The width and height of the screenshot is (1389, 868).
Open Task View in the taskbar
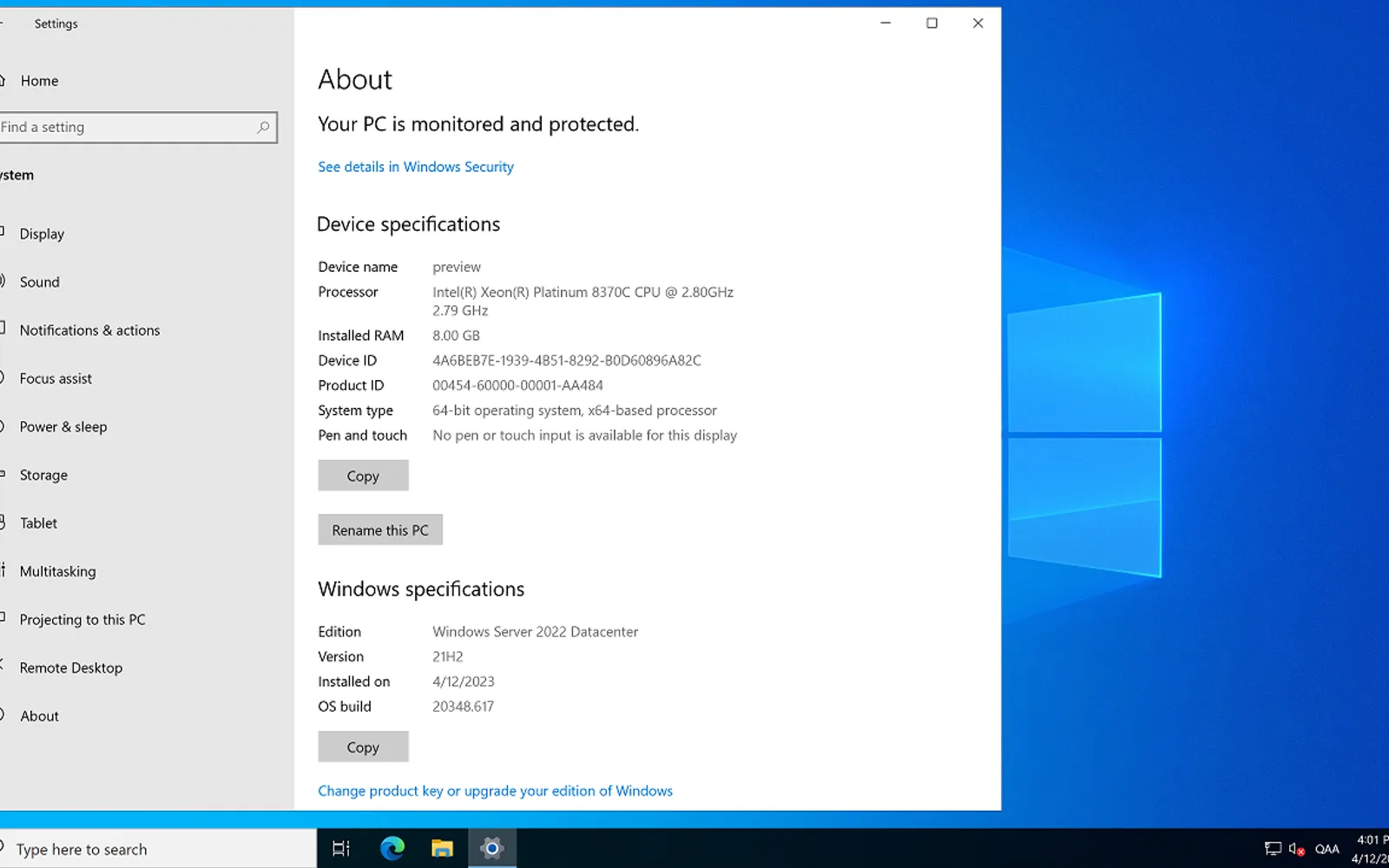tap(341, 848)
